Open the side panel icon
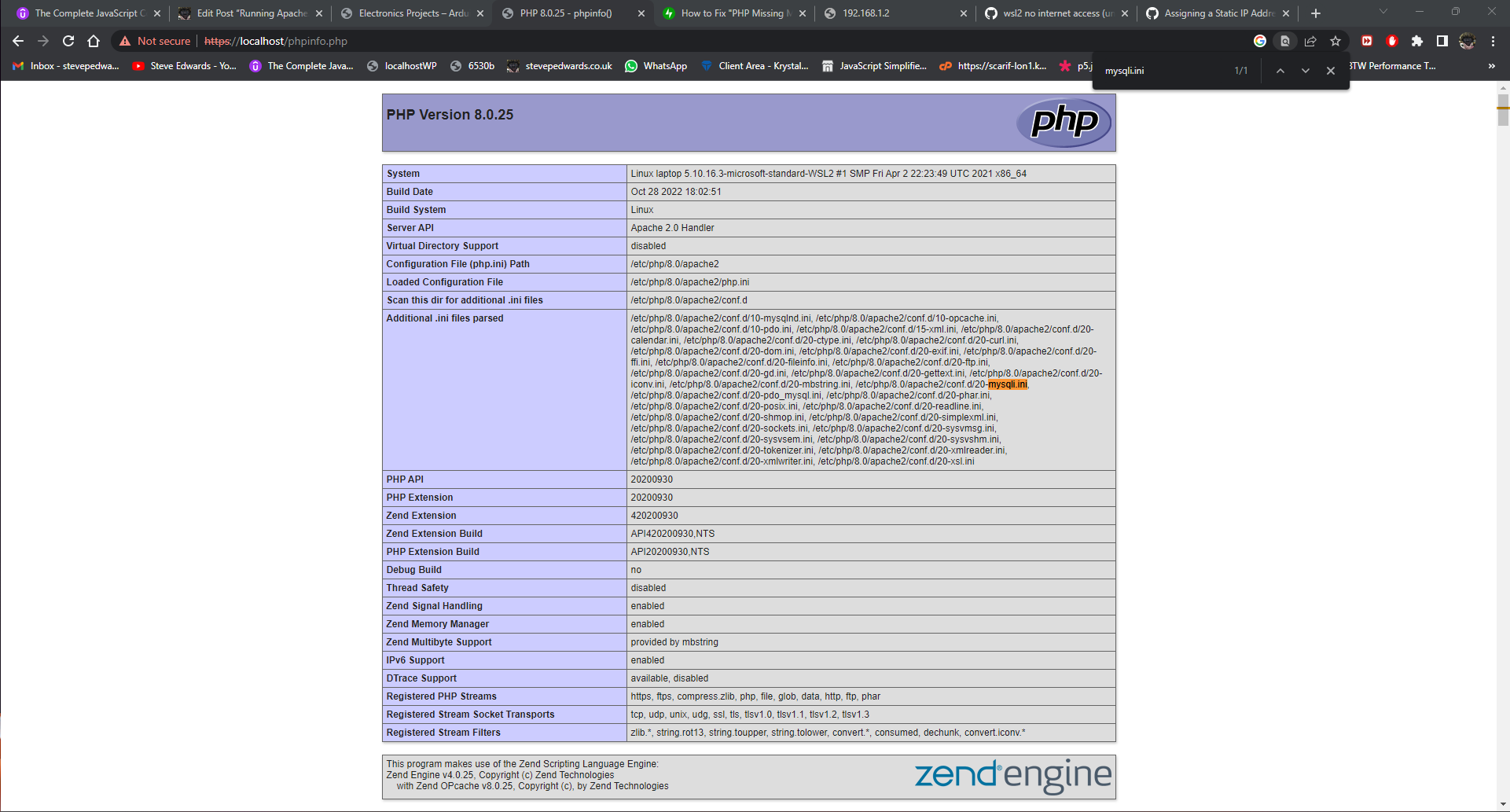The height and width of the screenshot is (812, 1510). pyautogui.click(x=1442, y=41)
